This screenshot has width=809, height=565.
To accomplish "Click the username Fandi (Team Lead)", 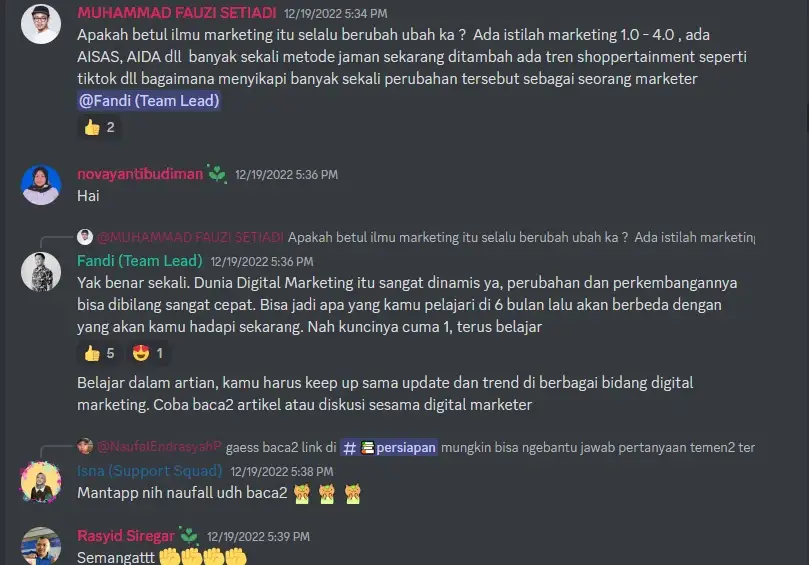I will click(x=140, y=261).
